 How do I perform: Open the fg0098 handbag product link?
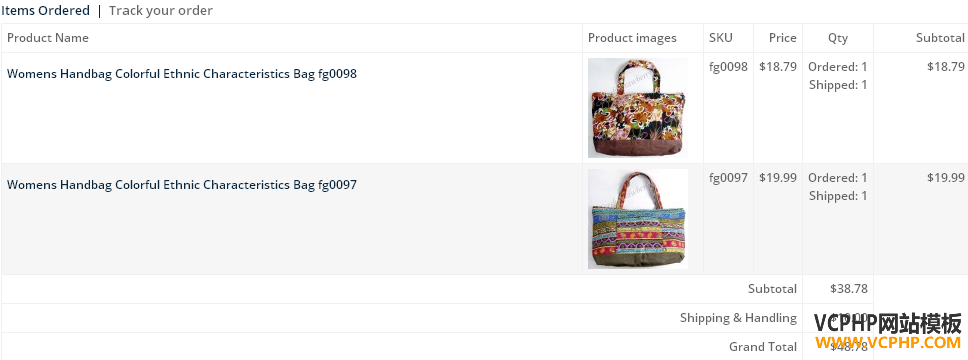182,74
